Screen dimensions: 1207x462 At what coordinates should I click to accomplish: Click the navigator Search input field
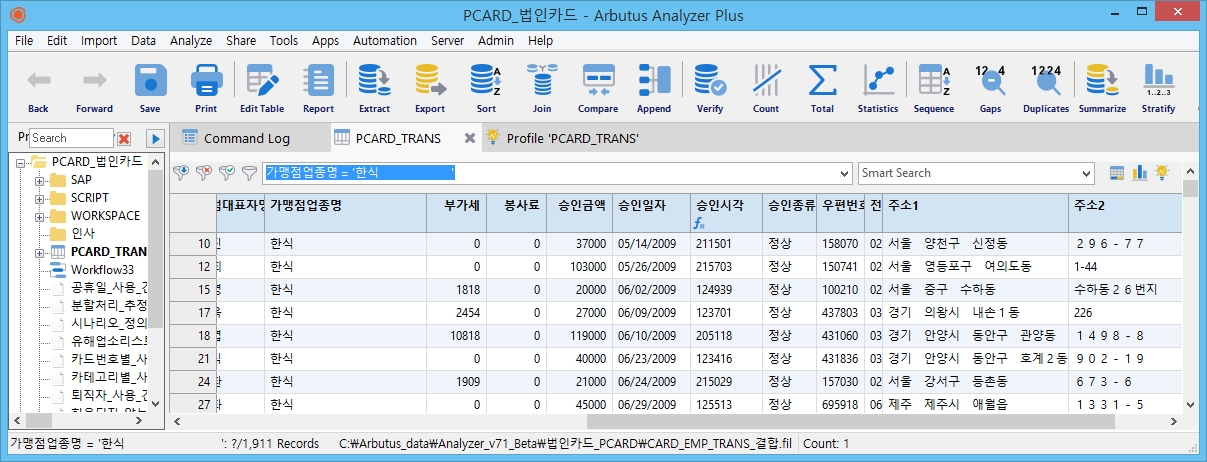click(71, 138)
